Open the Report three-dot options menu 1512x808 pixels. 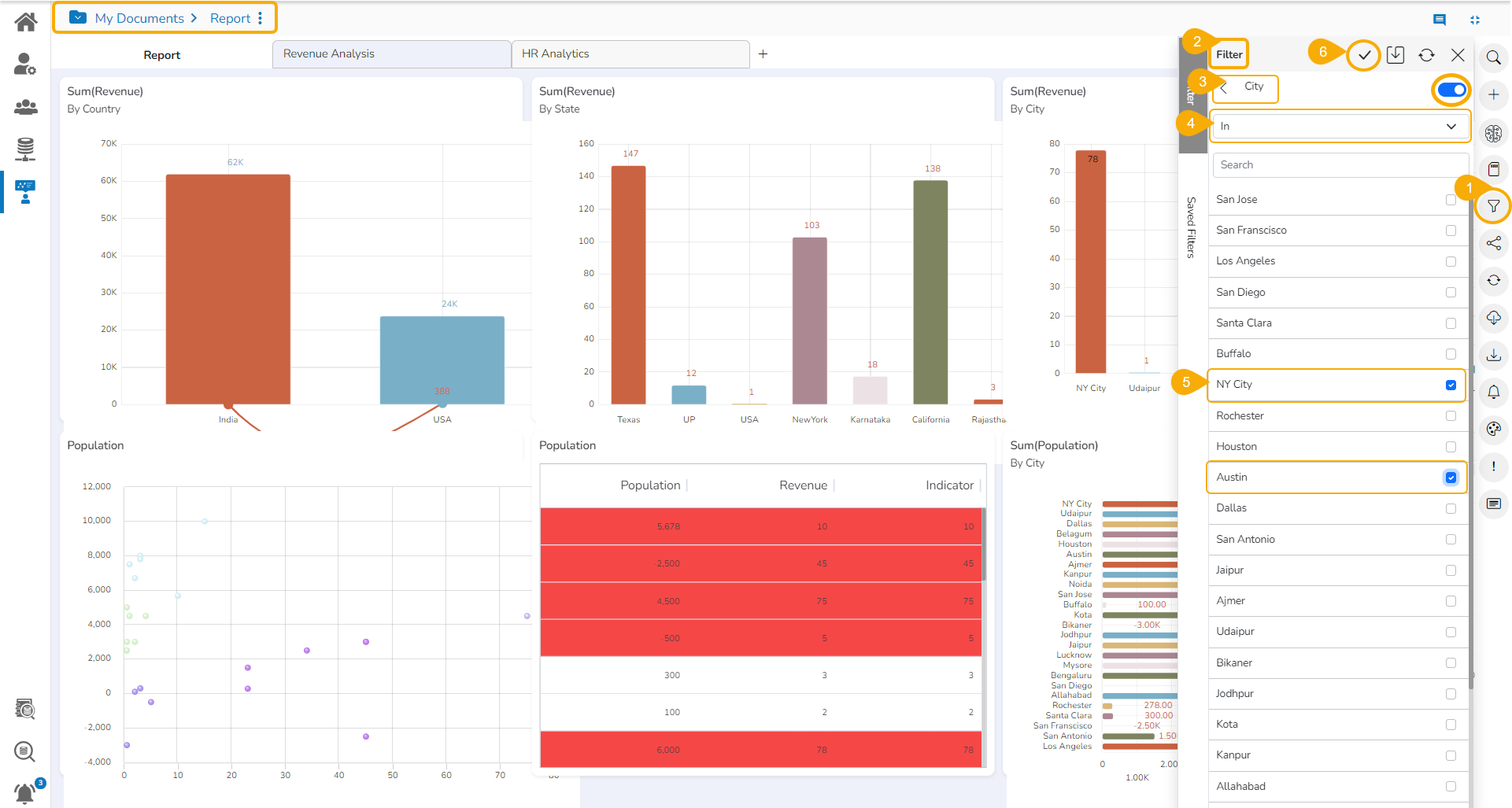tap(261, 18)
